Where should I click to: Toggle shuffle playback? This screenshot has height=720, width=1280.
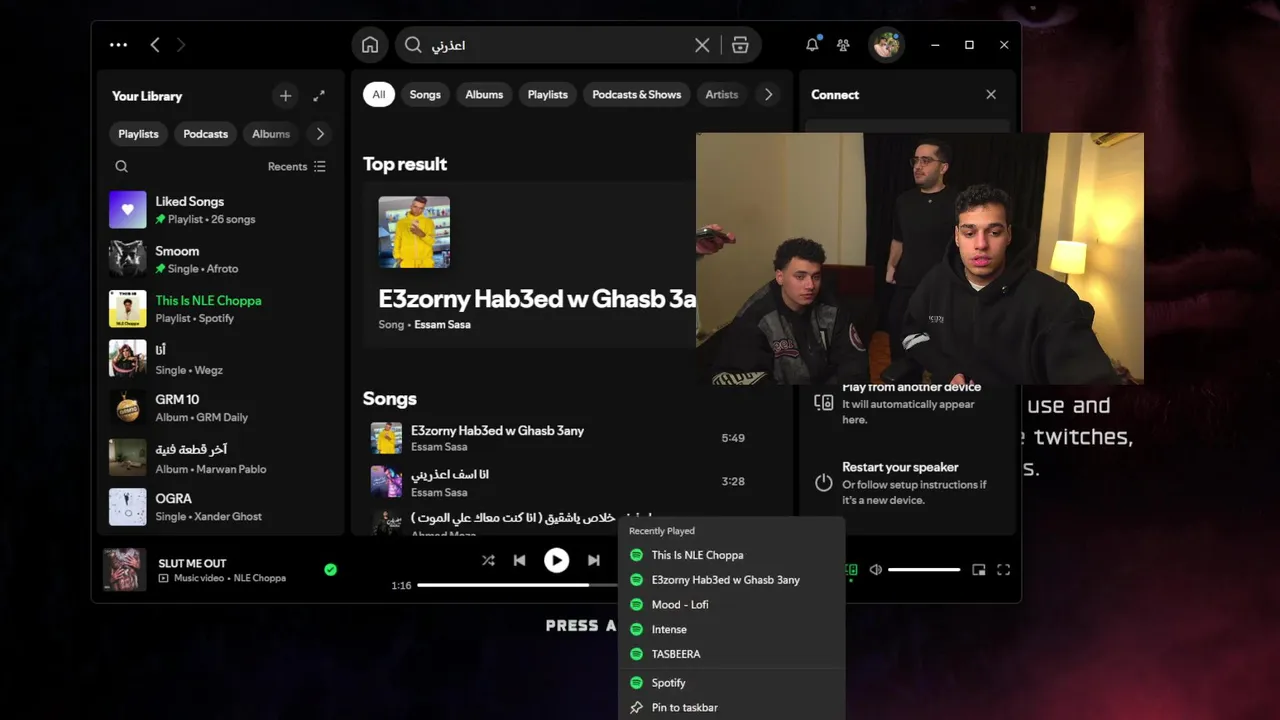(488, 561)
